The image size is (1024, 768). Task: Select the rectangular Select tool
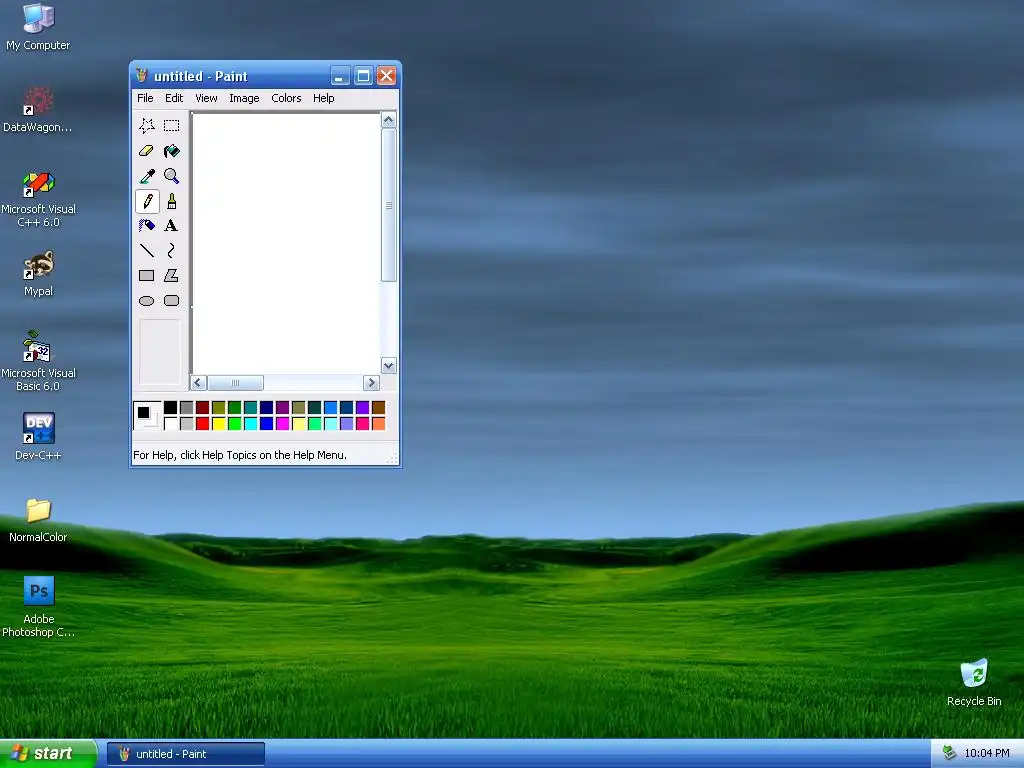172,125
